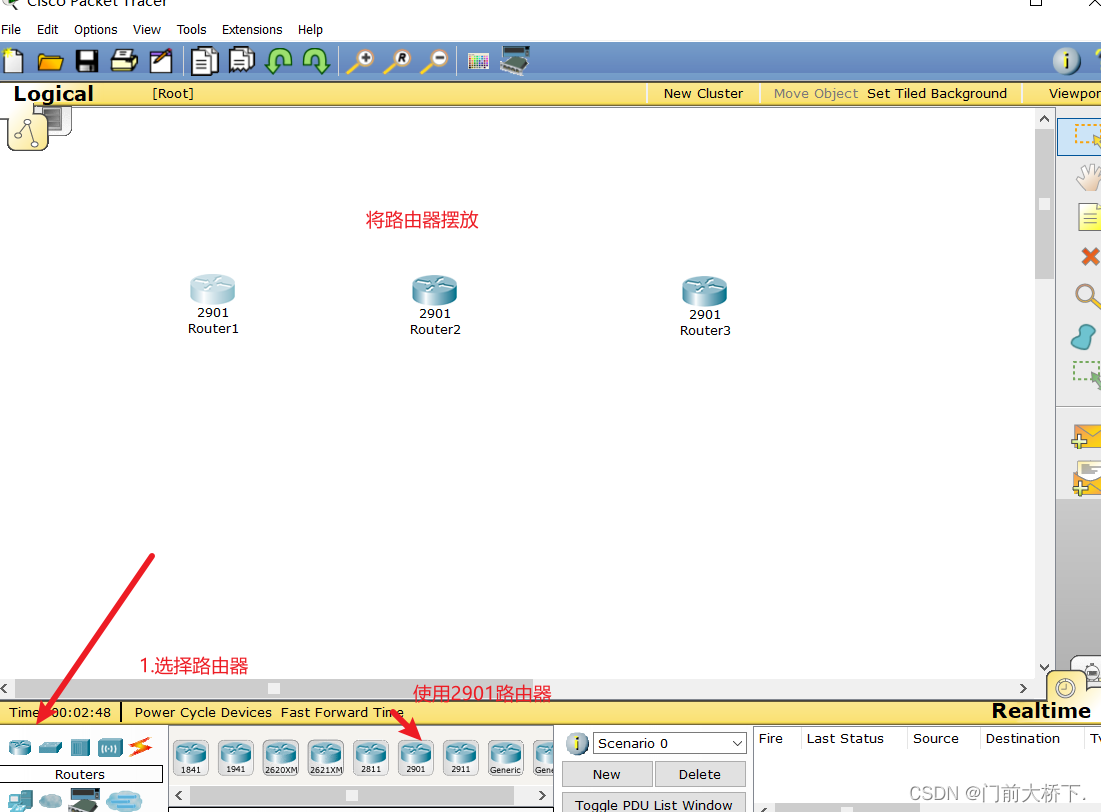This screenshot has width=1101, height=812.
Task: Print using the printer icon
Action: tap(124, 61)
